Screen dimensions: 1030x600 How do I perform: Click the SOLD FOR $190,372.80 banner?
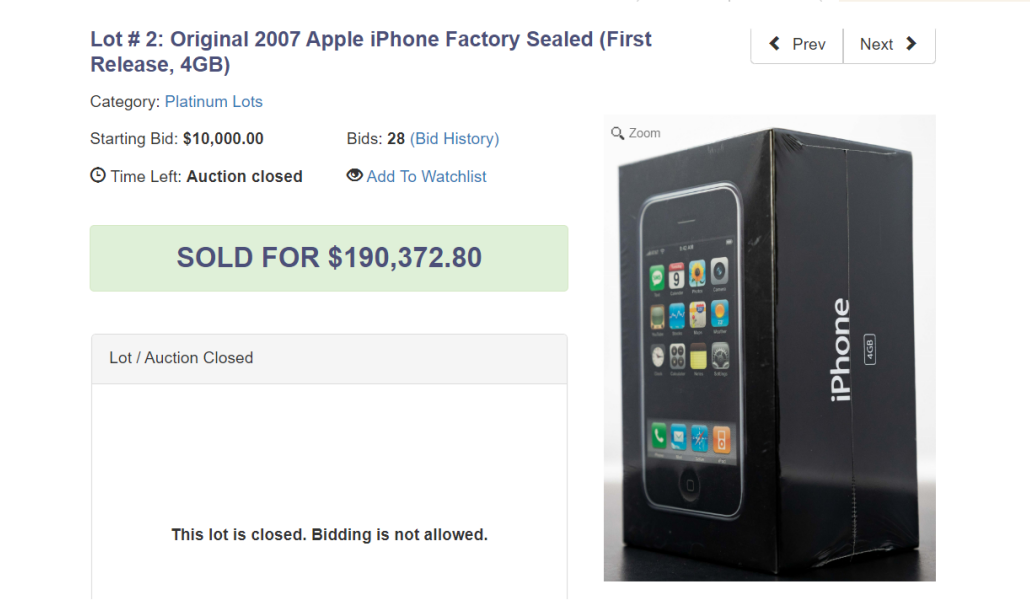(329, 258)
